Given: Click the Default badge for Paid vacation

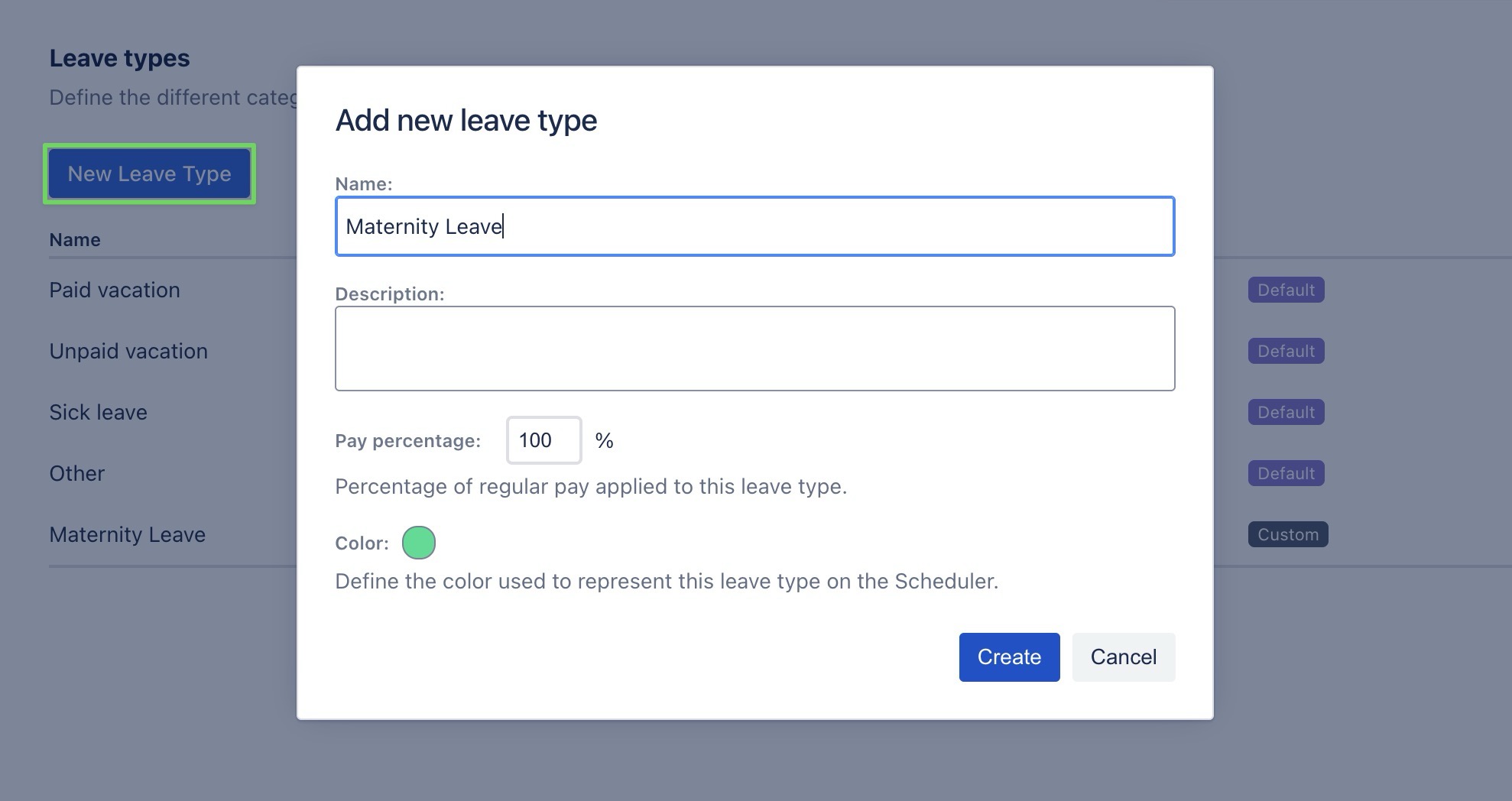Looking at the screenshot, I should click(1286, 290).
